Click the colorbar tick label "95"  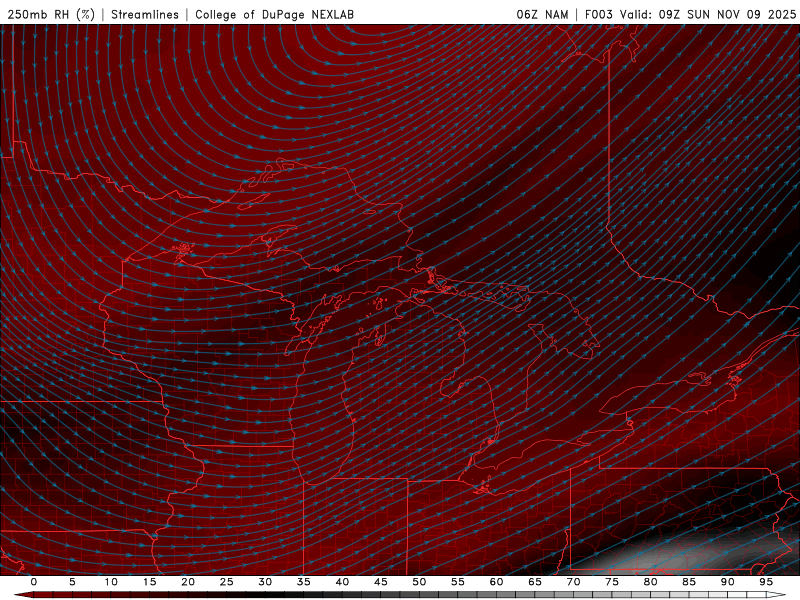click(x=766, y=582)
